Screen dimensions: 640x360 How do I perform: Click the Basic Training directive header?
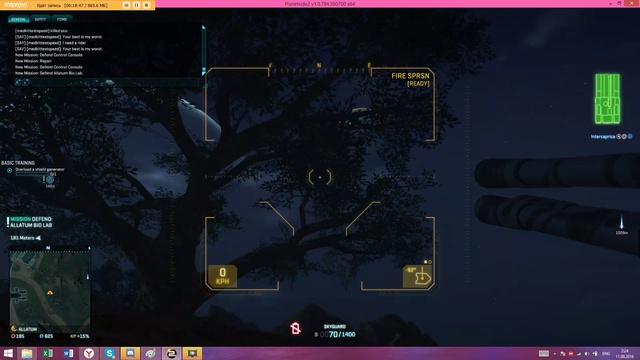pos(18,163)
